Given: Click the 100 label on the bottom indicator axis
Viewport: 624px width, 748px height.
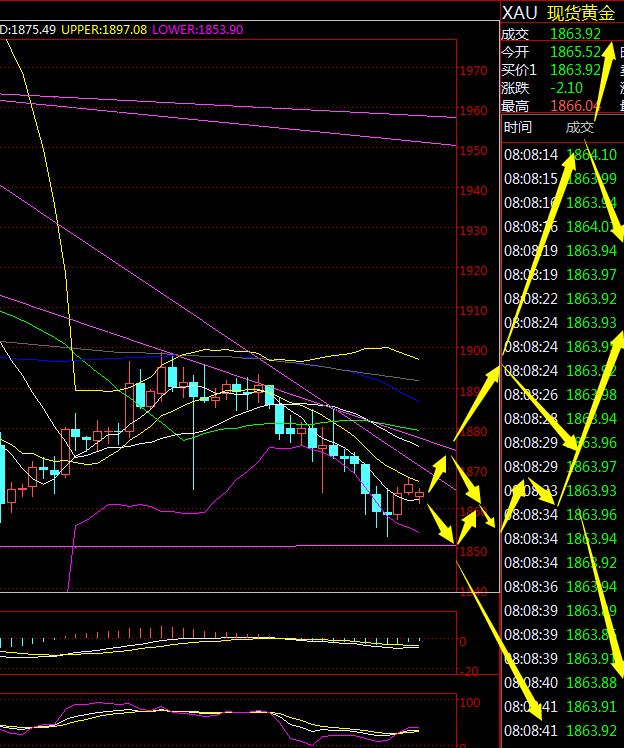Looking at the screenshot, I should click(468, 703).
